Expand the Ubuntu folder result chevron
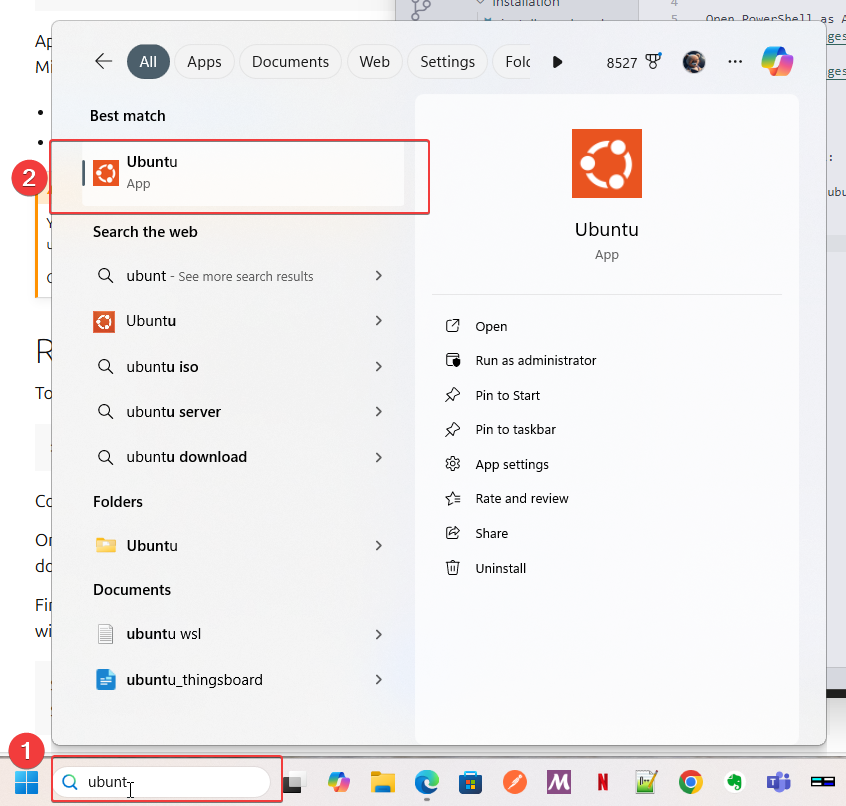846x806 pixels. [378, 545]
